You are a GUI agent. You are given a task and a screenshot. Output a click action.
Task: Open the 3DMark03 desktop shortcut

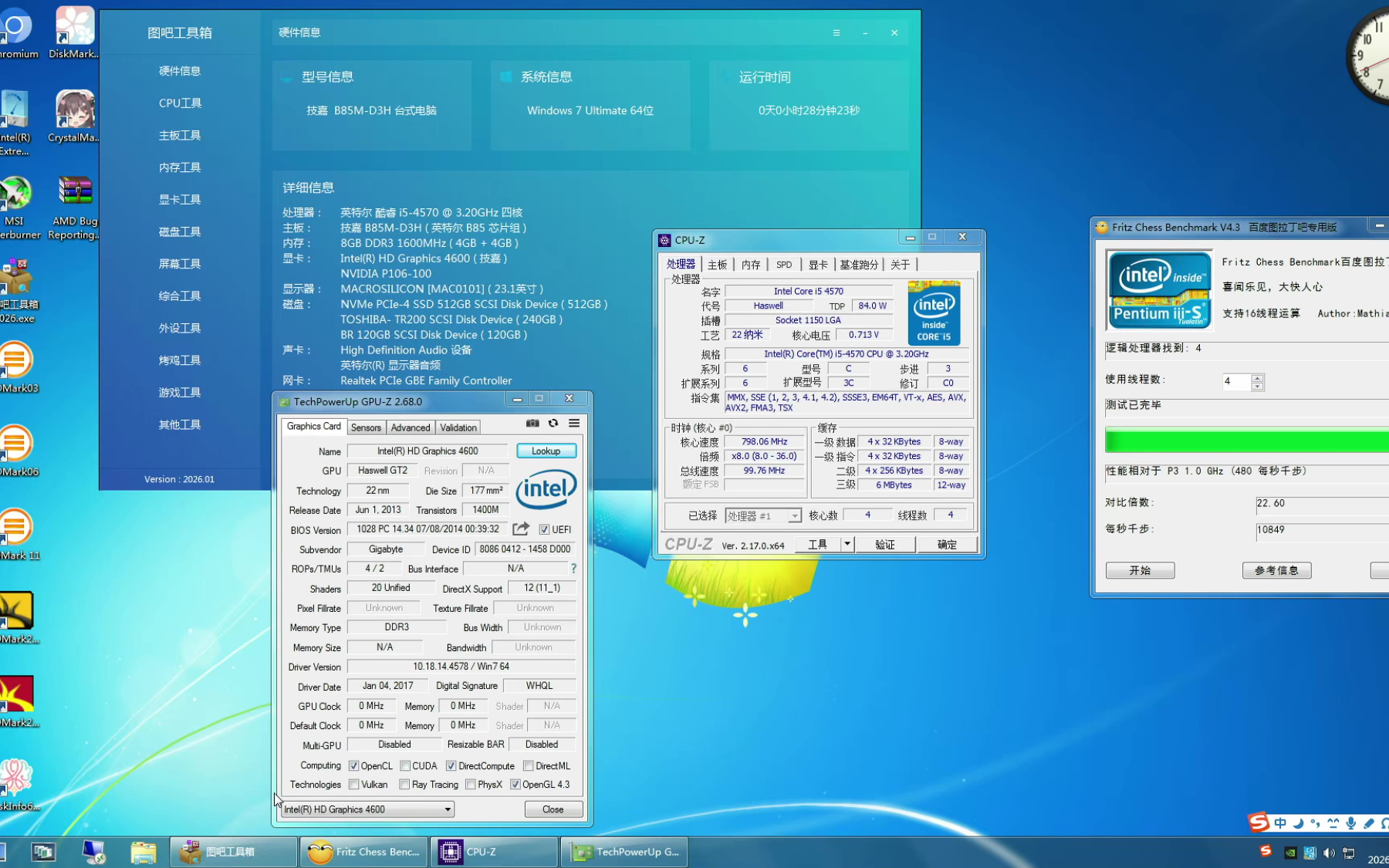[x=19, y=367]
